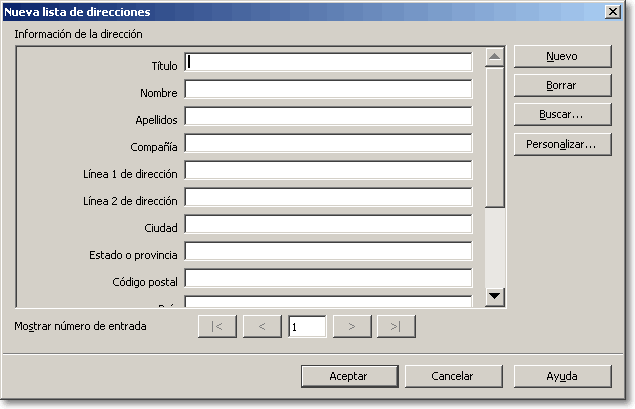
Task: Focus the Línea 1 de dirección field
Action: 328,170
